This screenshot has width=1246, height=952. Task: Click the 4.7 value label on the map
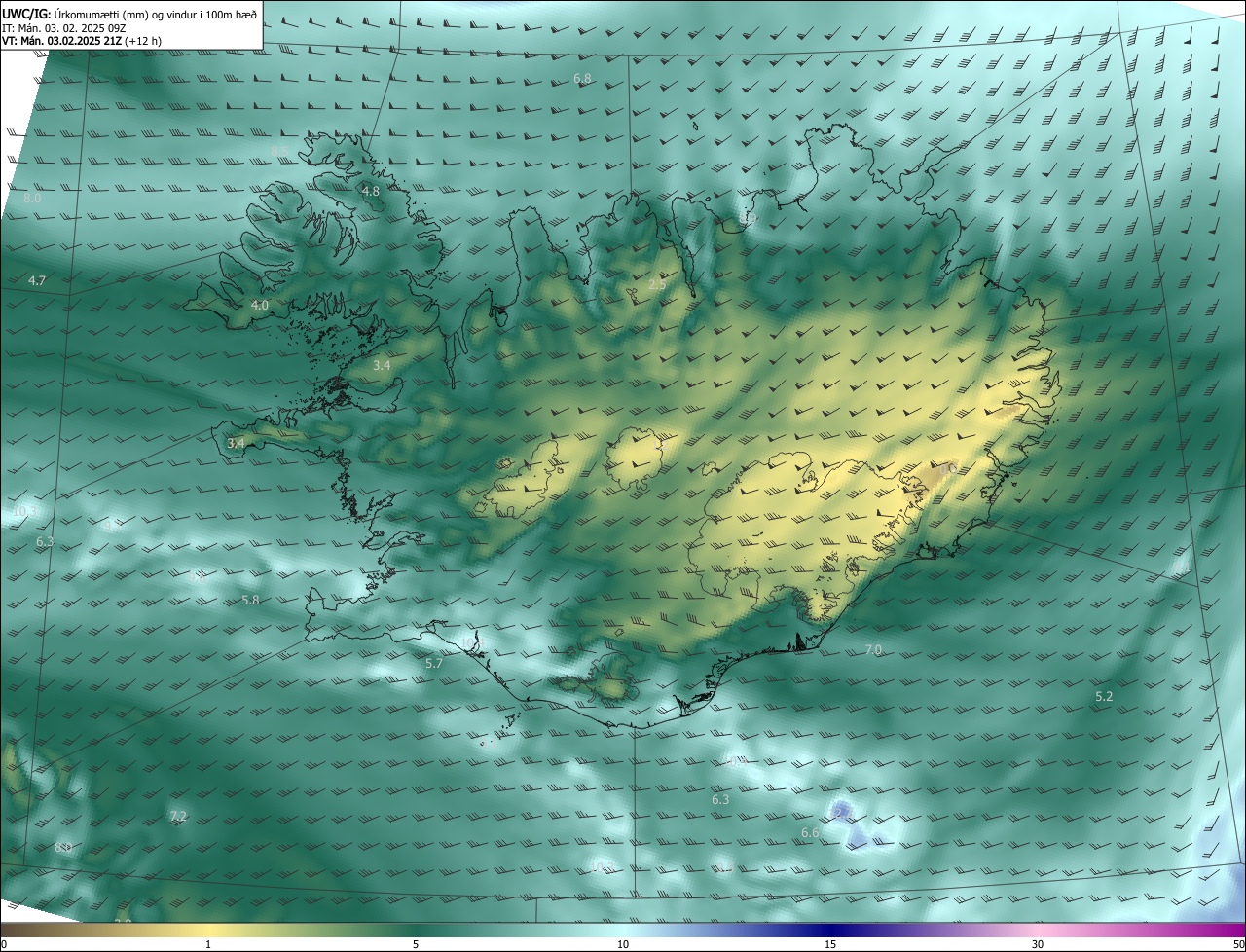[x=37, y=280]
